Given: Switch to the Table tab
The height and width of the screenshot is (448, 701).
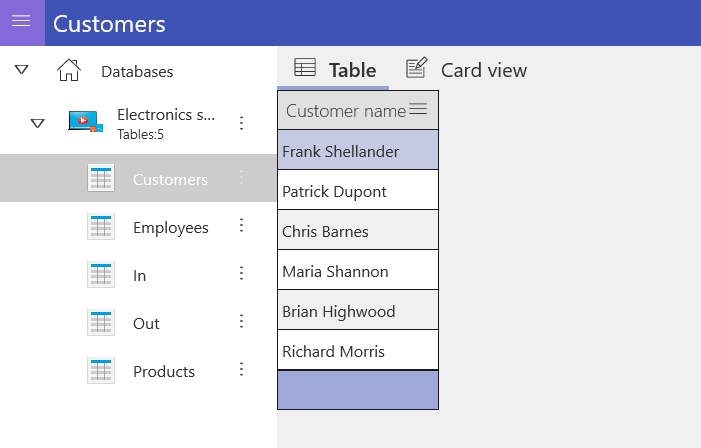Looking at the screenshot, I should point(335,69).
